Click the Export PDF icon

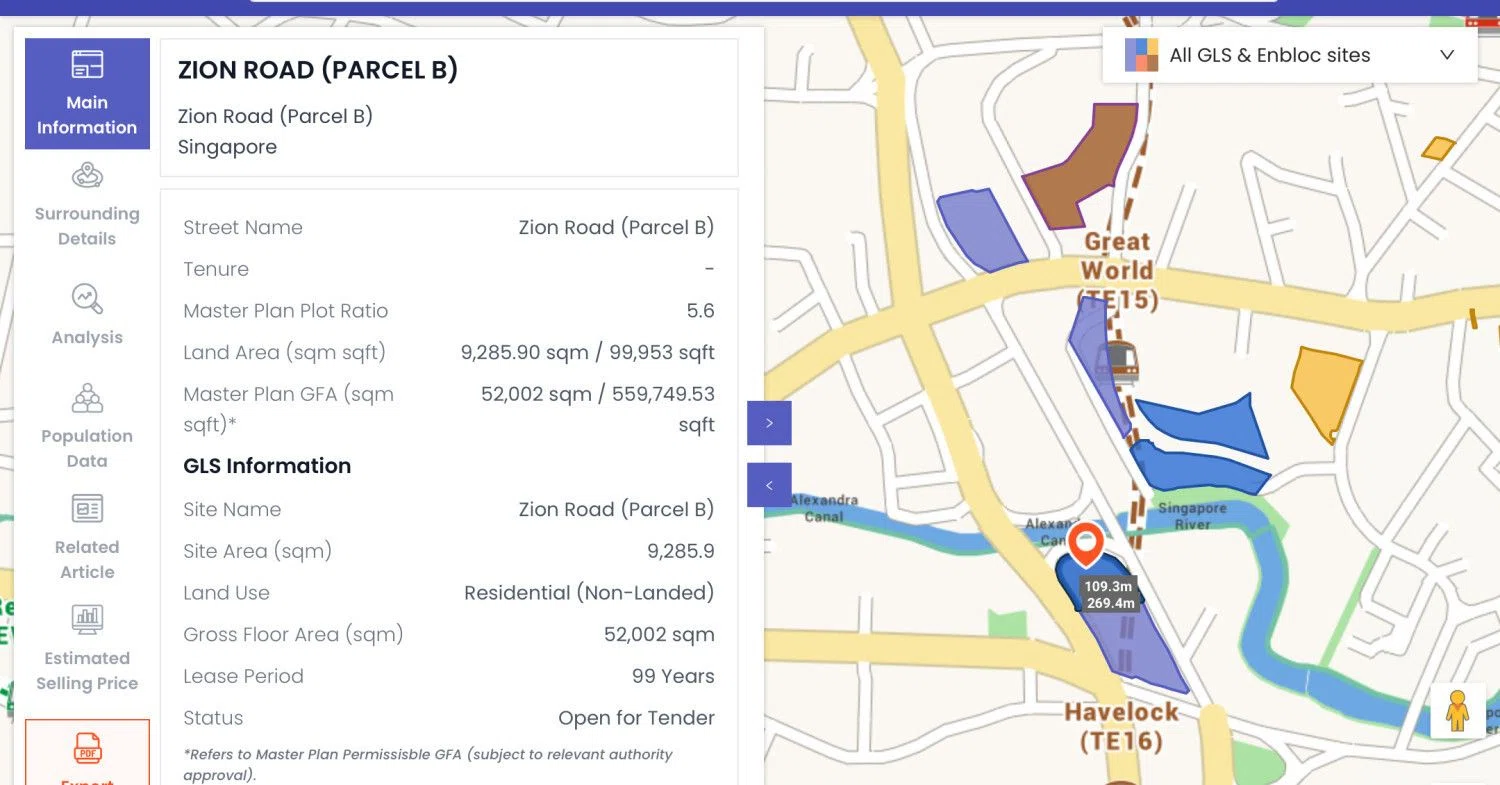pos(87,750)
